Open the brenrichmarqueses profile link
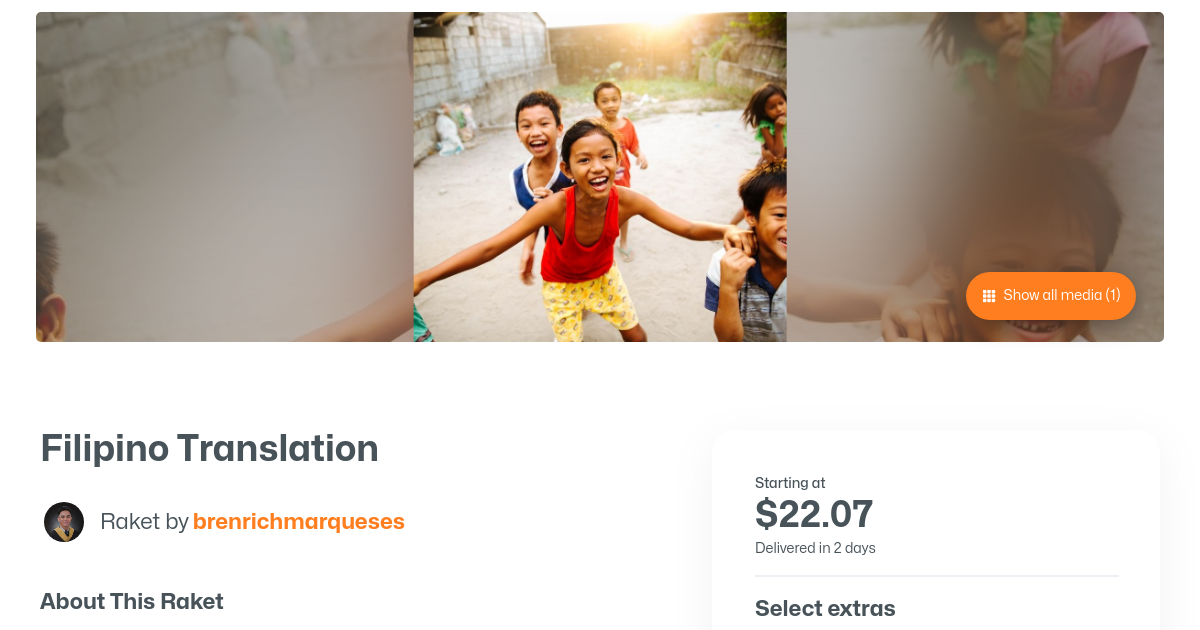 (298, 522)
